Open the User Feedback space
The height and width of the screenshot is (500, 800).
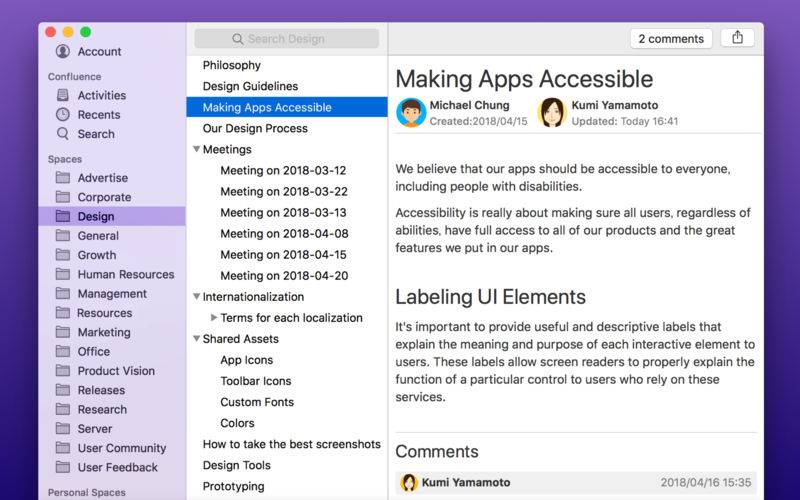(107, 467)
